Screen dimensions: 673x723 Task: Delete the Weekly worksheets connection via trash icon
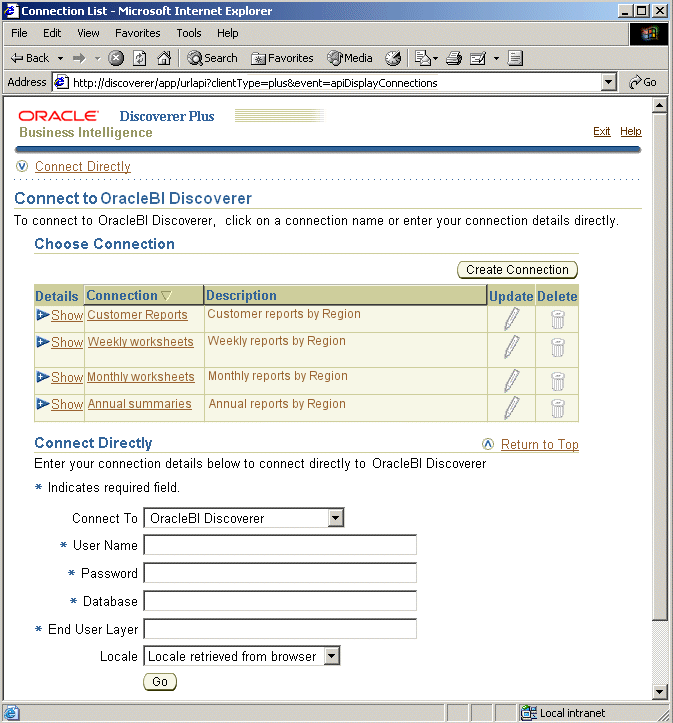(558, 347)
